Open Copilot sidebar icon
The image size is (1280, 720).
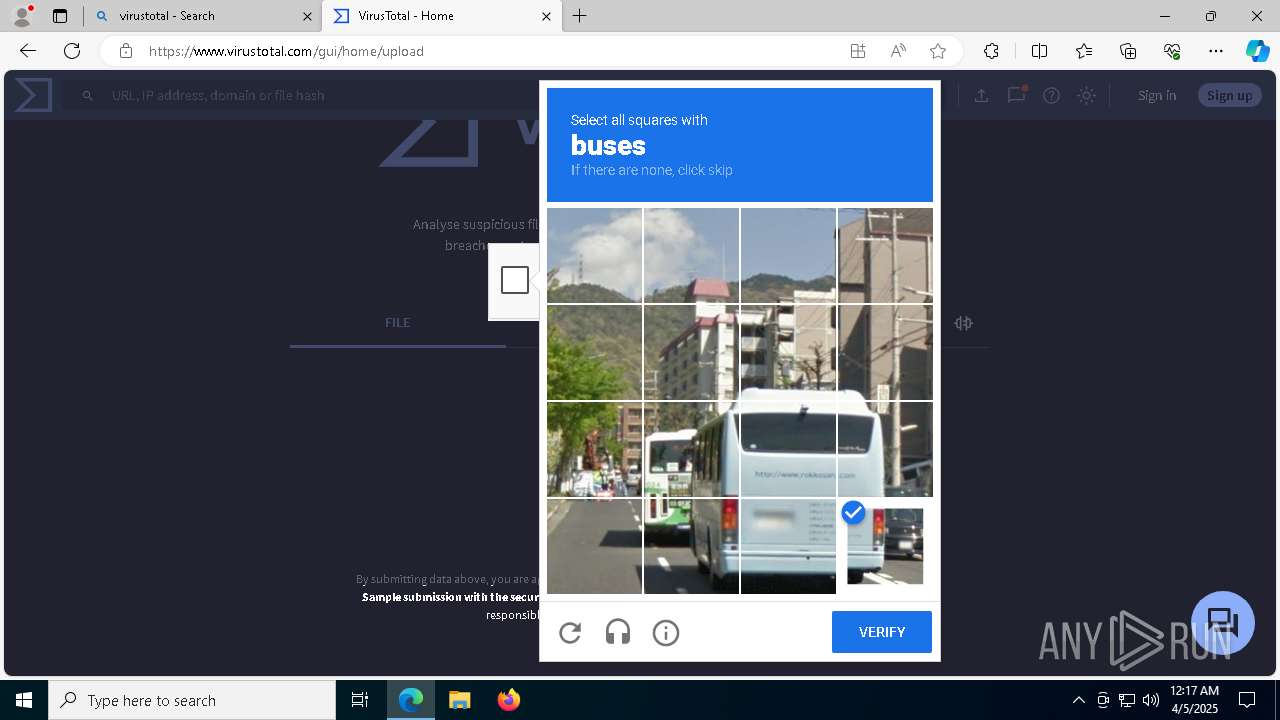point(1258,51)
